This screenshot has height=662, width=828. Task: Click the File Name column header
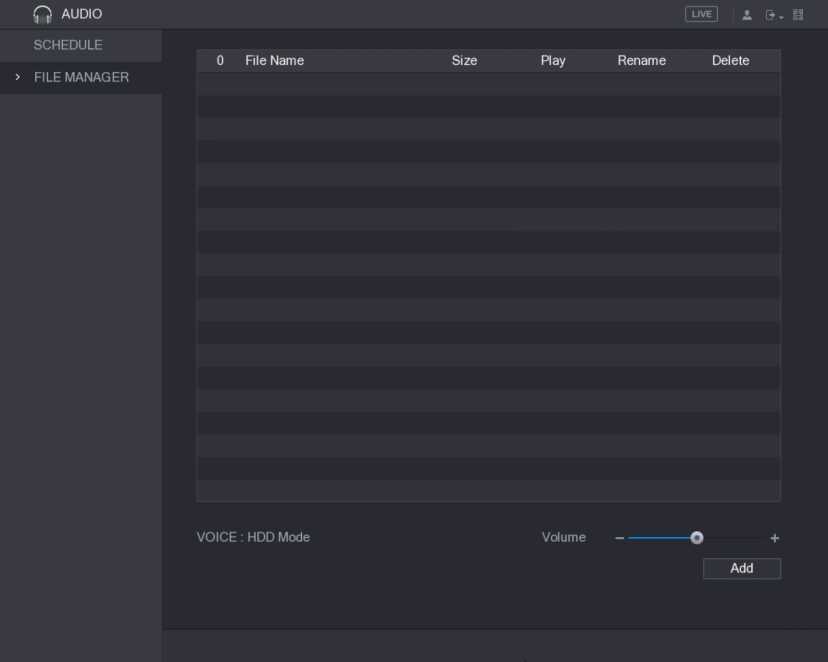tap(275, 61)
